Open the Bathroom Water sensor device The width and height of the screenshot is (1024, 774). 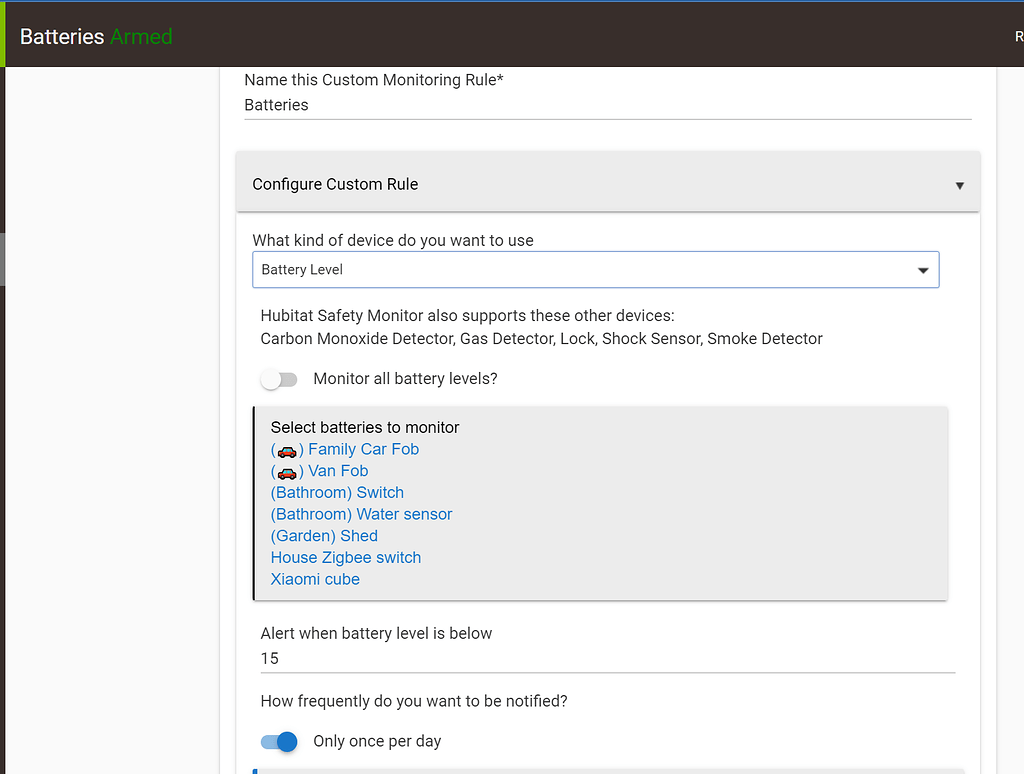click(x=361, y=514)
